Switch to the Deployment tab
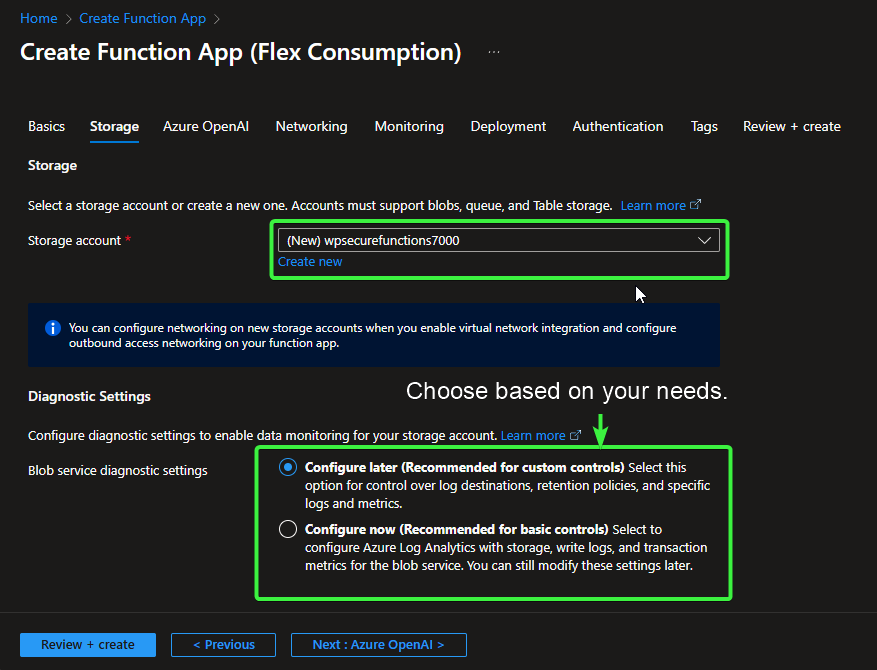Screen dimensions: 877x670 pyautogui.click(x=508, y=126)
